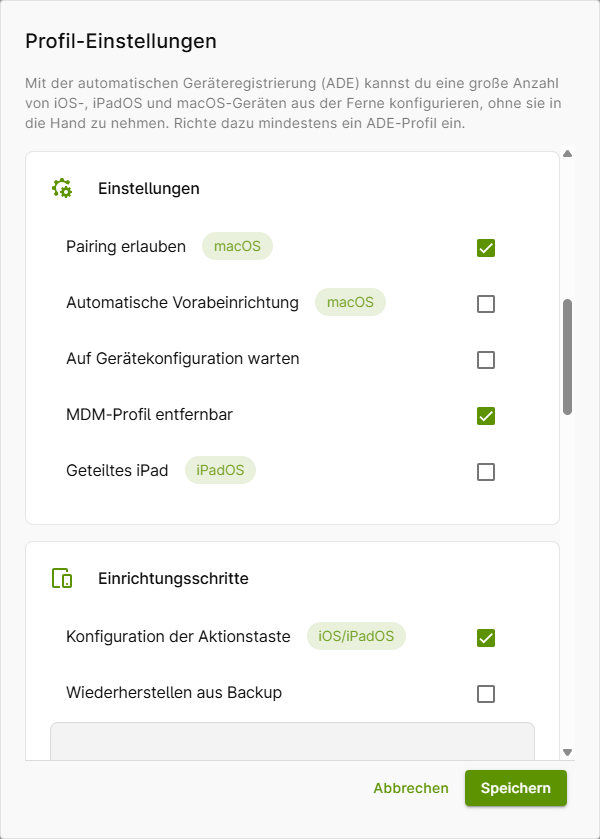Viewport: 600px width, 839px height.
Task: Select the macOS tag beside Automatische Vorabeinrichtung
Action: click(350, 304)
